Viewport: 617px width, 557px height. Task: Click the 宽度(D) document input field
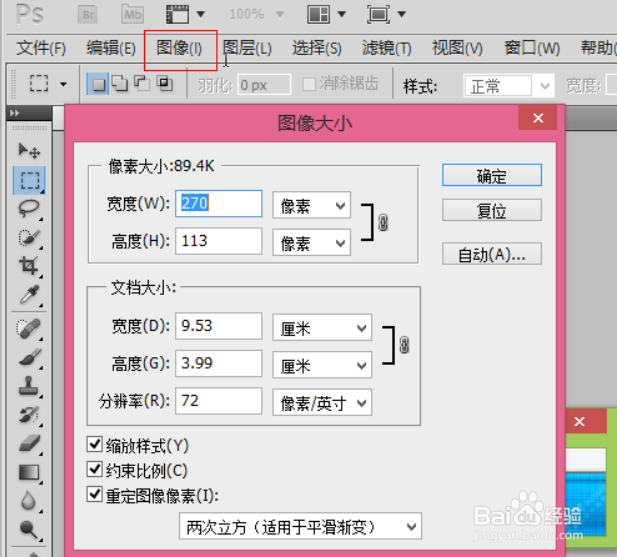[x=218, y=326]
